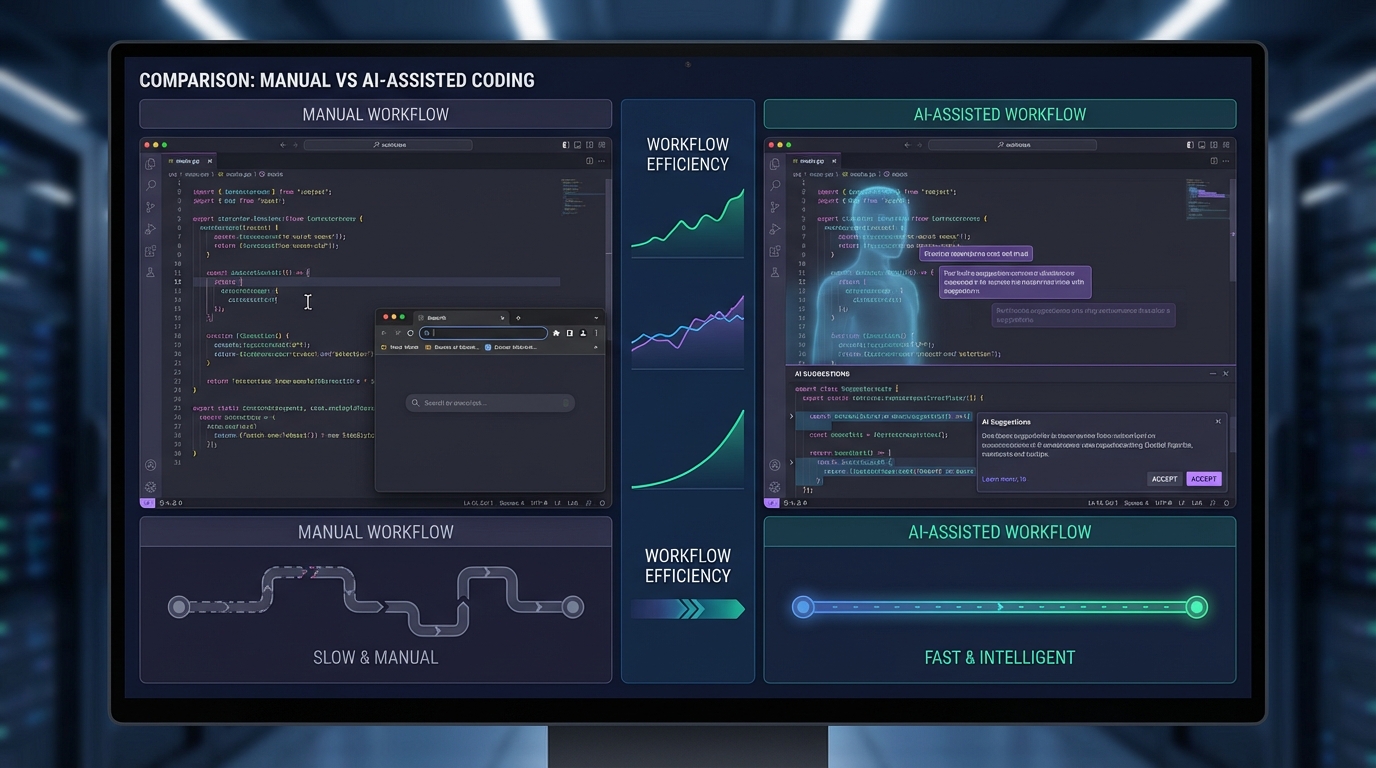Image resolution: width=1376 pixels, height=768 pixels.
Task: Open the Explorer icon in the left sidebar
Action: tap(150, 167)
